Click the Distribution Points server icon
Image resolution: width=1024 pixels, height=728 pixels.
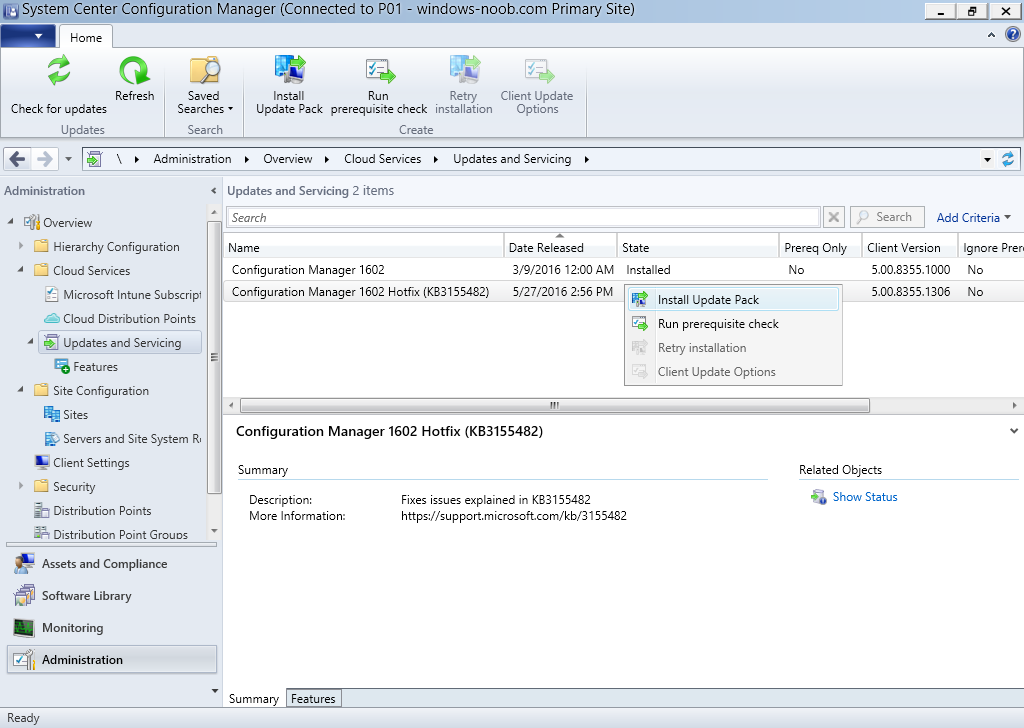click(x=42, y=510)
